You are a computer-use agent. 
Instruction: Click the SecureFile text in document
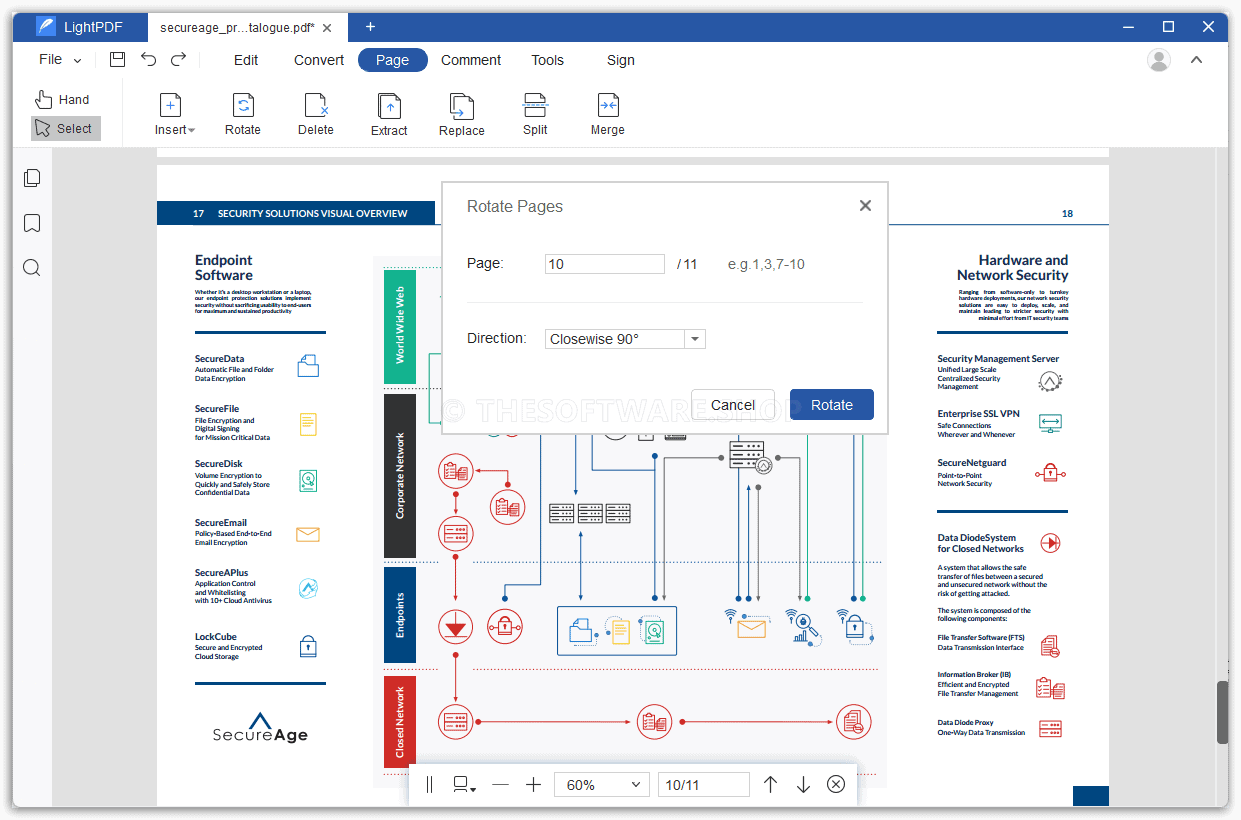[217, 409]
